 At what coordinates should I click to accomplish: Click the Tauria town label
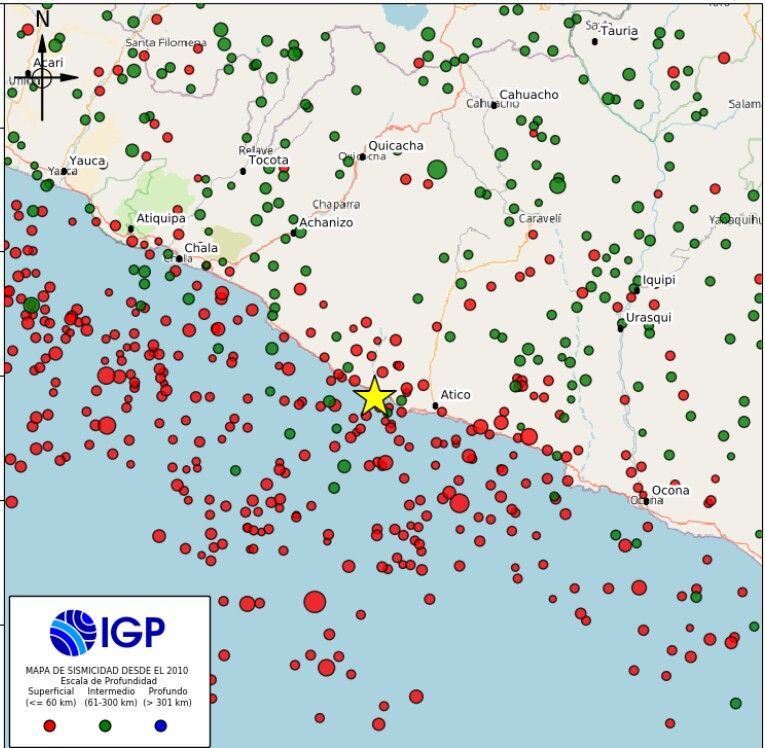pos(619,31)
